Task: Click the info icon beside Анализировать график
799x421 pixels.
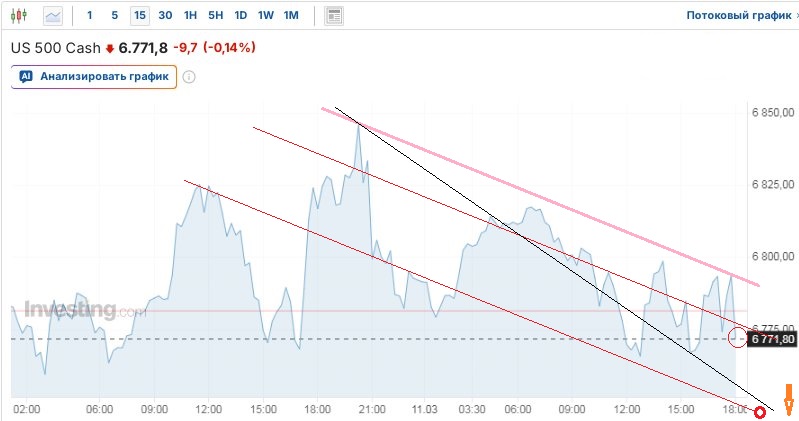Action: click(x=189, y=77)
